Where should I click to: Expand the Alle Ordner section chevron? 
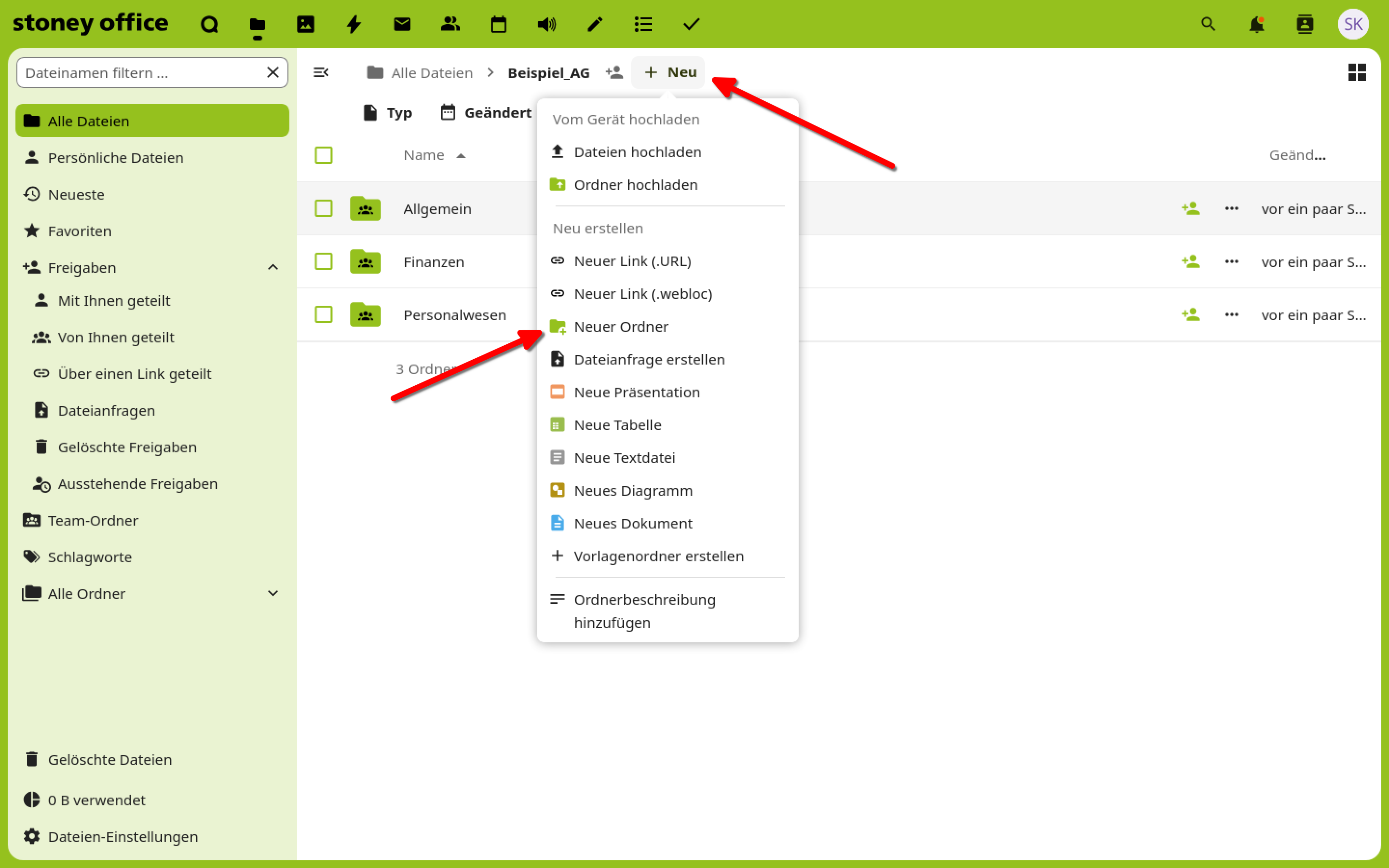click(273, 594)
